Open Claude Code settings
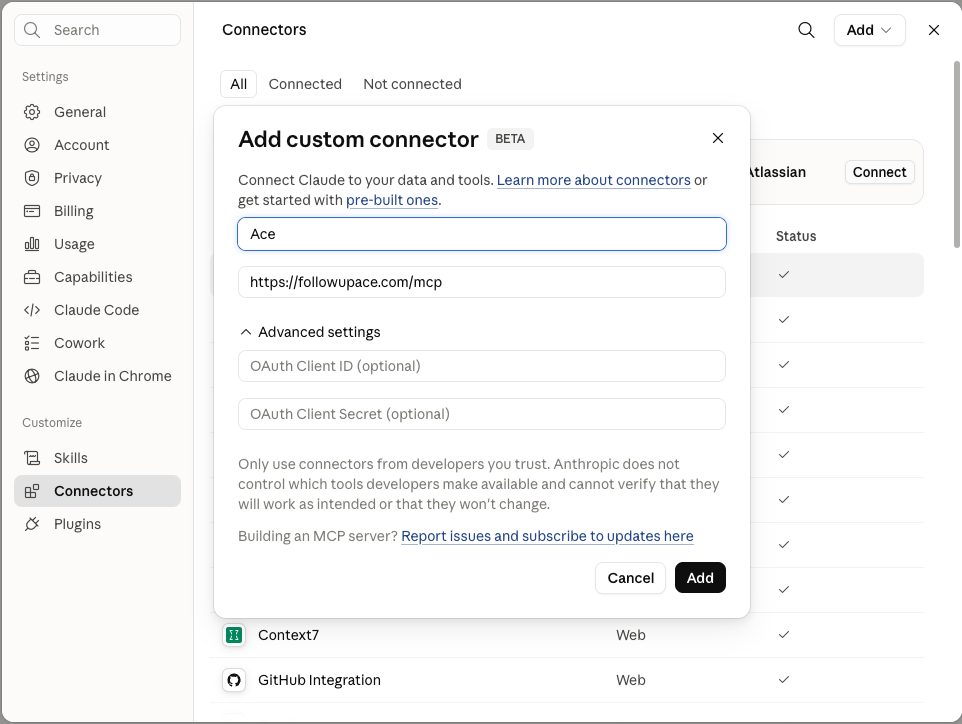This screenshot has height=724, width=962. click(98, 310)
